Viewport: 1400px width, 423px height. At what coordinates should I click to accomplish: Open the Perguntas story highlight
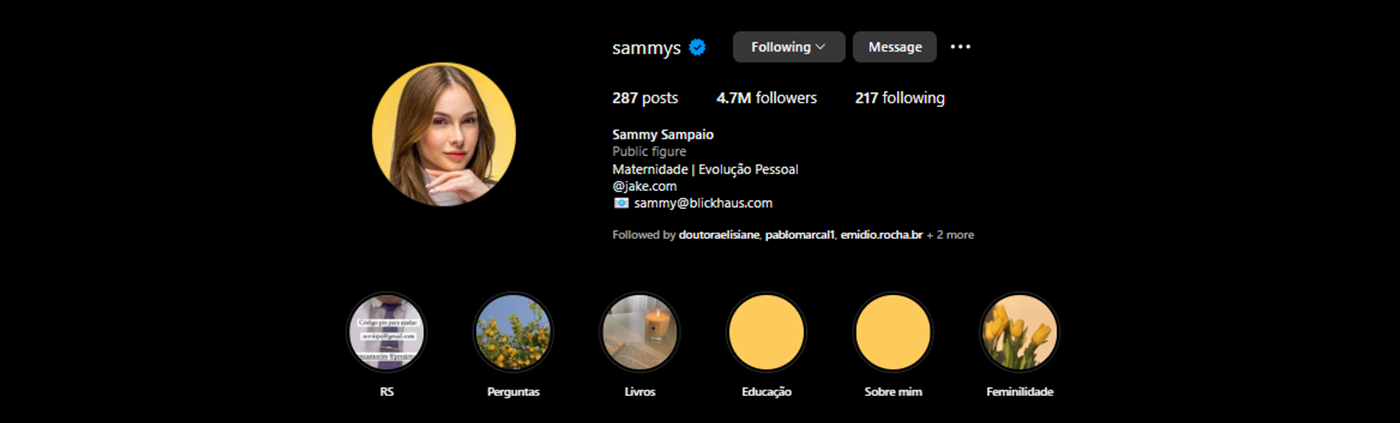tap(513, 332)
